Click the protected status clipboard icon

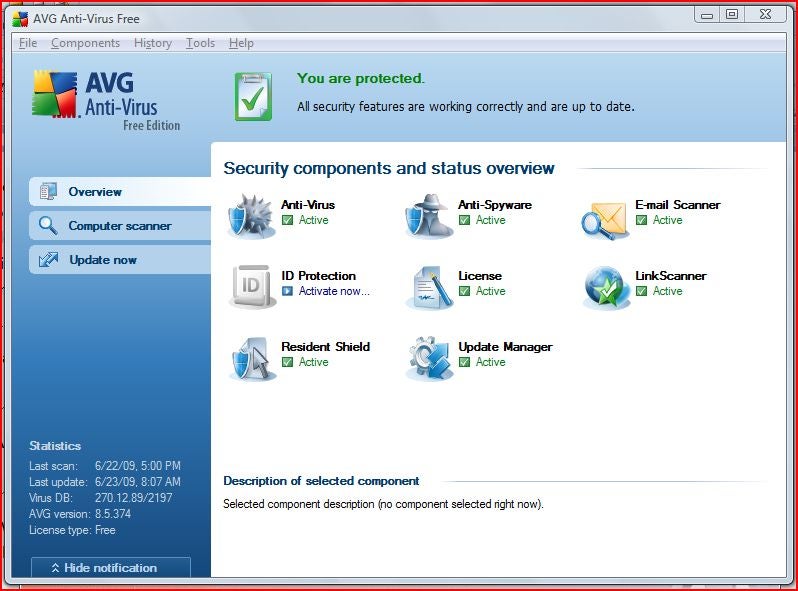253,96
